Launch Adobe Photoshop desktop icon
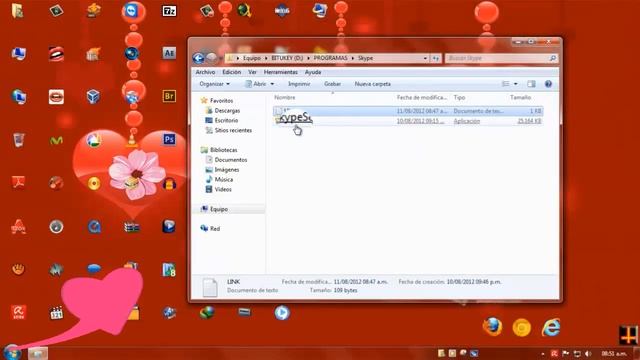 click(169, 139)
